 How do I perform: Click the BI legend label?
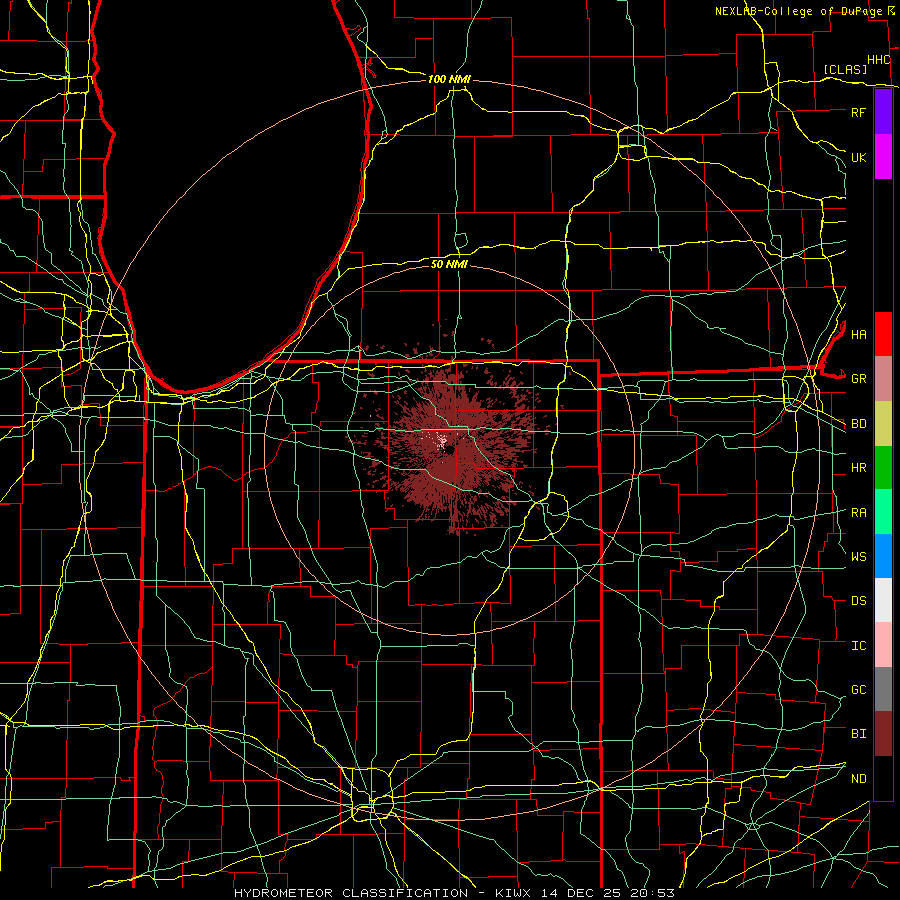[x=858, y=734]
